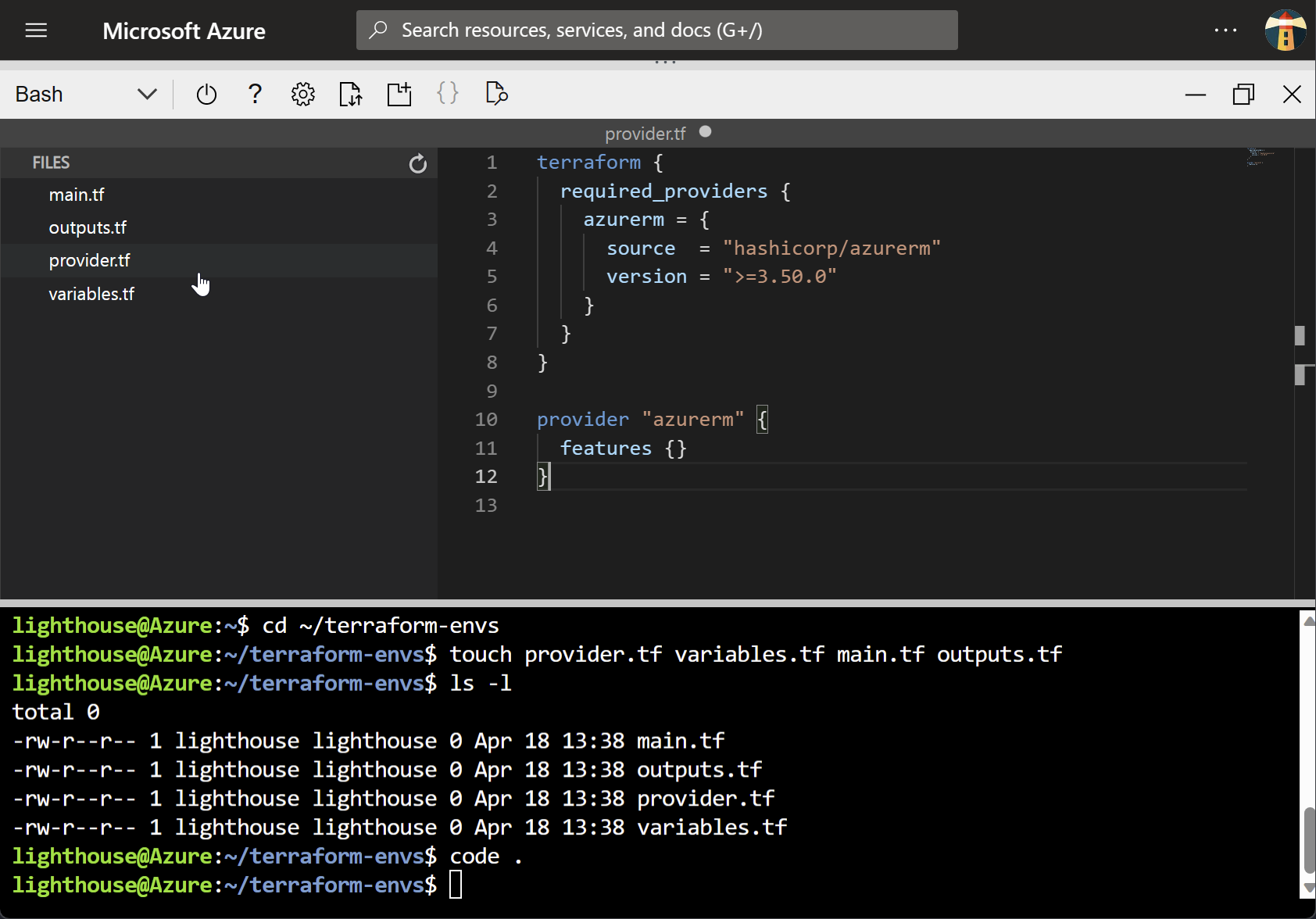Open the ellipsis more options menu in header
This screenshot has height=919, width=1316.
(1225, 30)
